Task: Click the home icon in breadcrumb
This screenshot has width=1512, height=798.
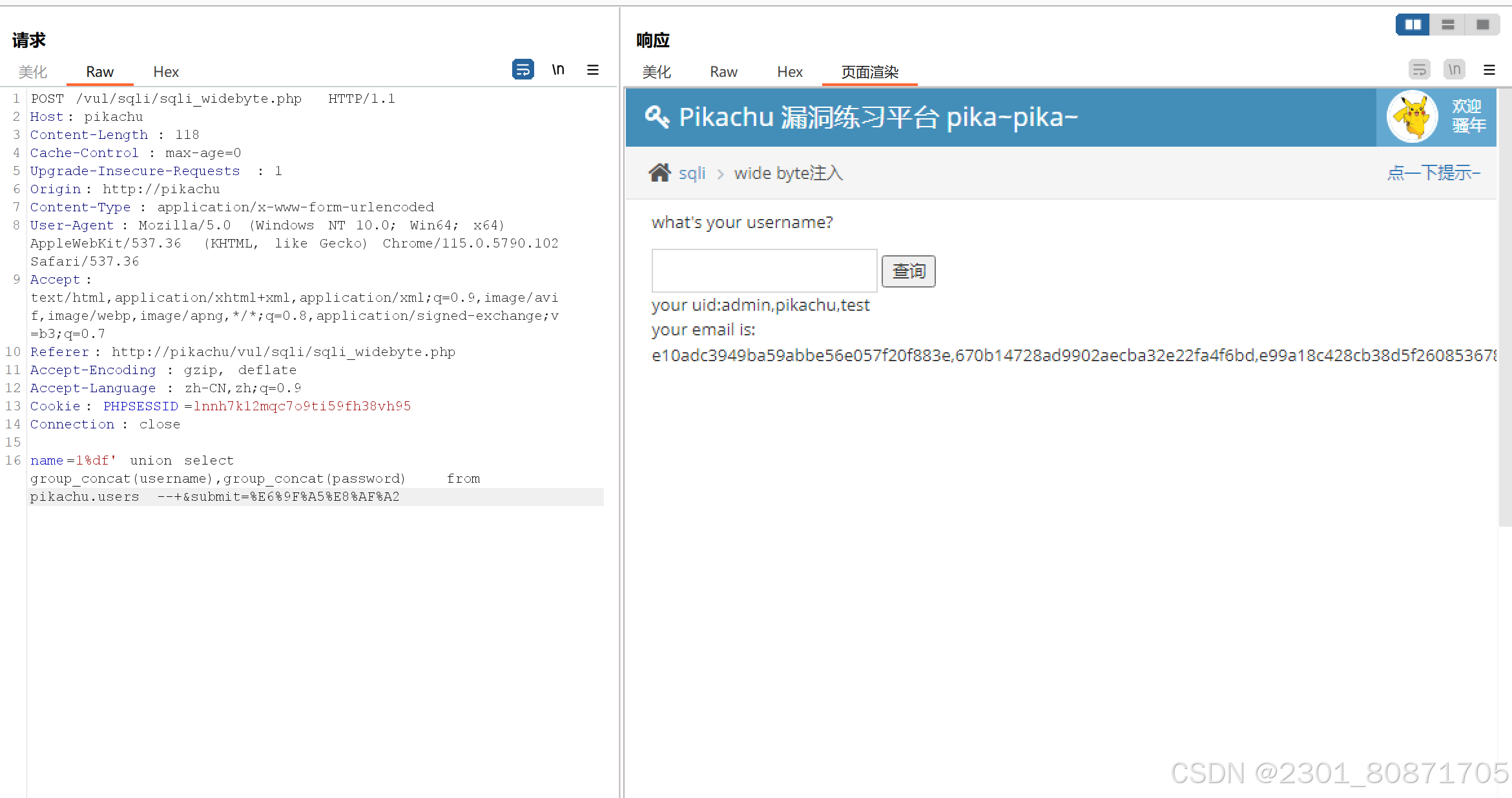Action: point(659,173)
